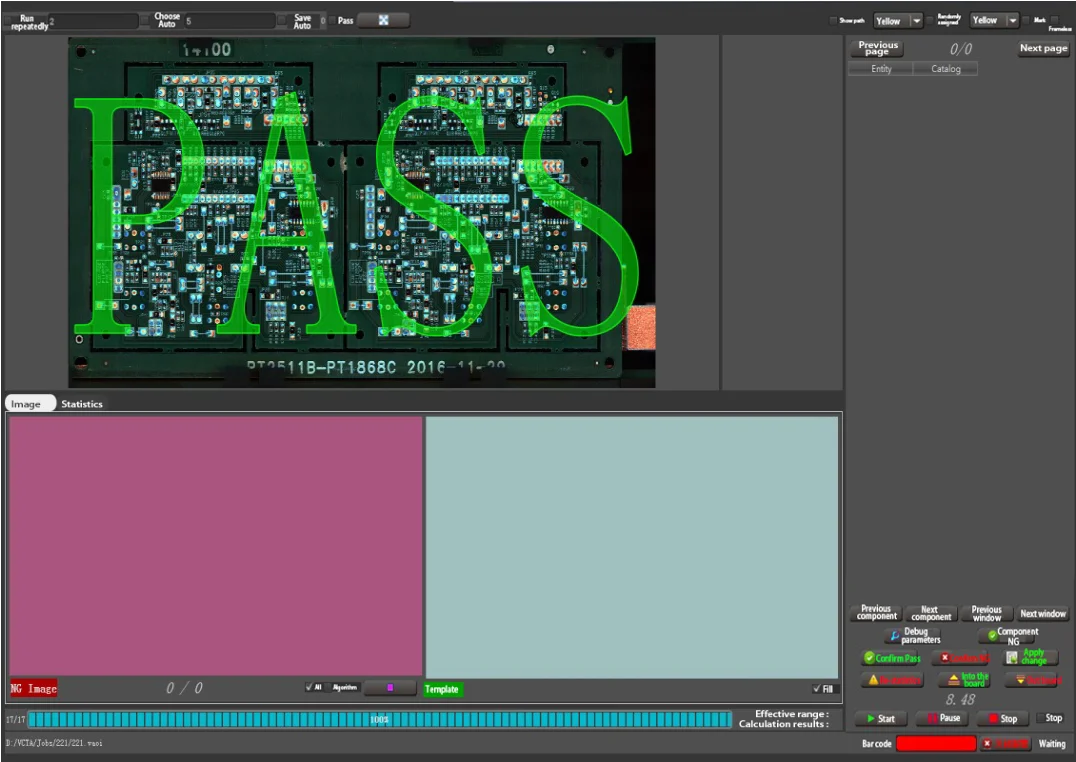Switch to the Statistics tab
The width and height of the screenshot is (1076, 762).
[82, 404]
